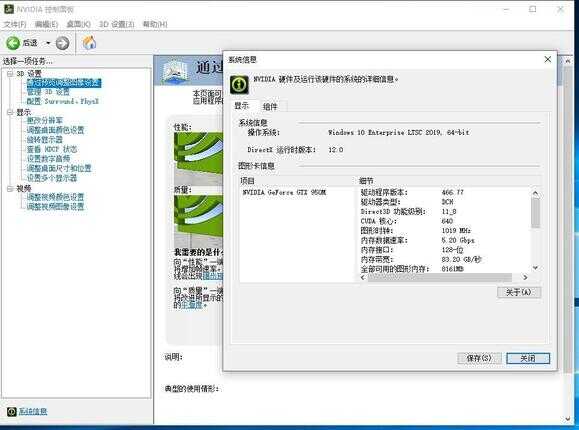Image resolution: width=579 pixels, height=430 pixels.
Task: Switch to the 显示 tab in the dialog
Action: (x=242, y=106)
